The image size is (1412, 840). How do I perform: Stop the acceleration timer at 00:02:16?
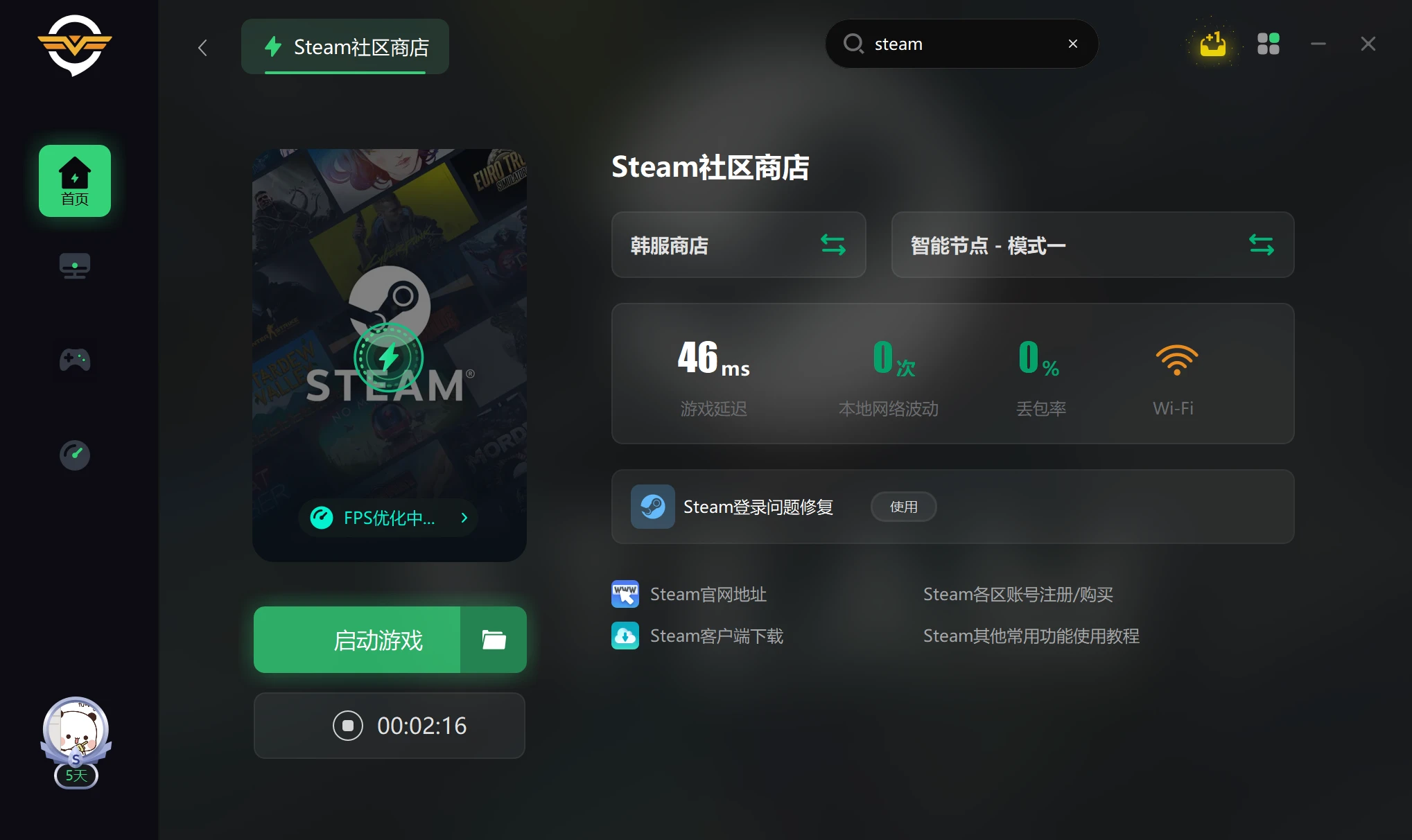click(348, 726)
